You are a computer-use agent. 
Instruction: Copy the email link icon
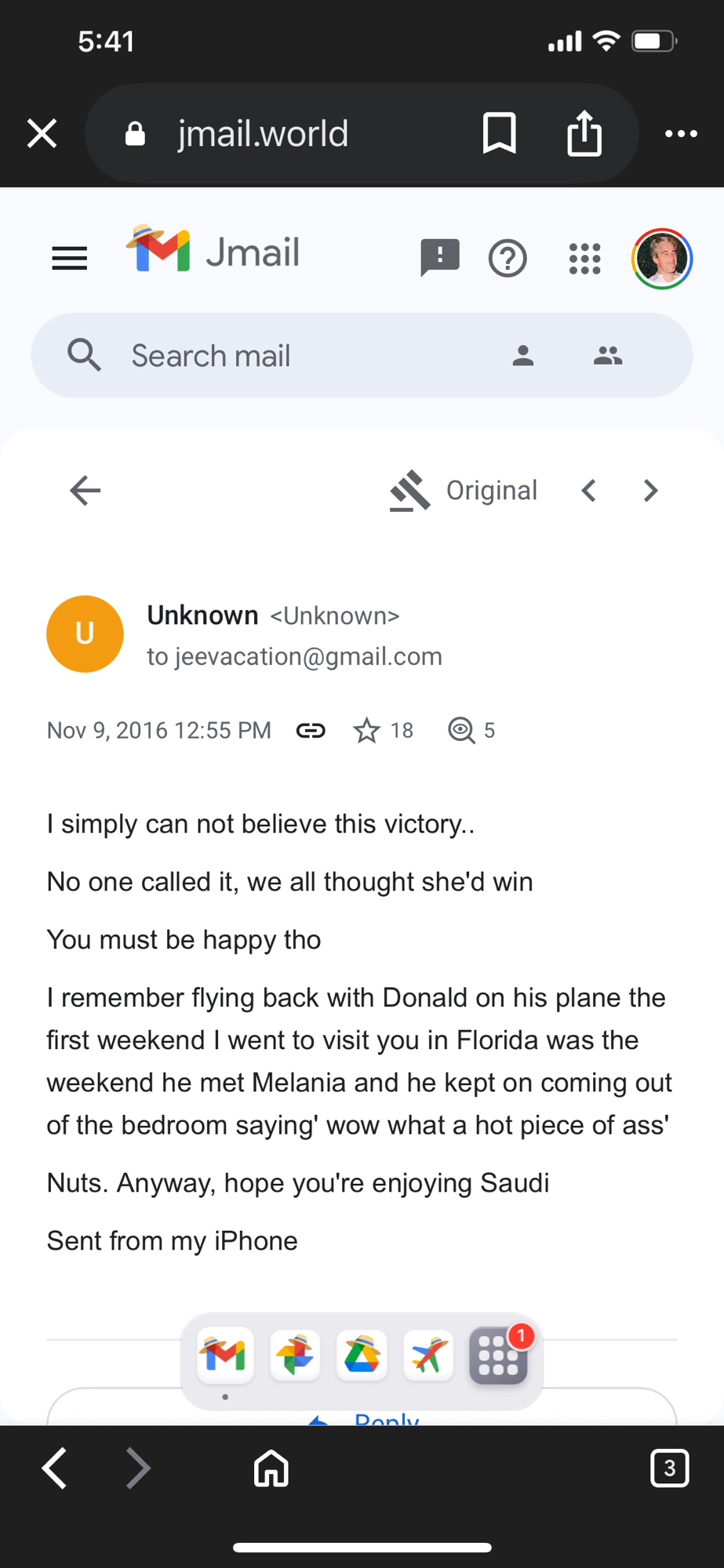click(311, 731)
